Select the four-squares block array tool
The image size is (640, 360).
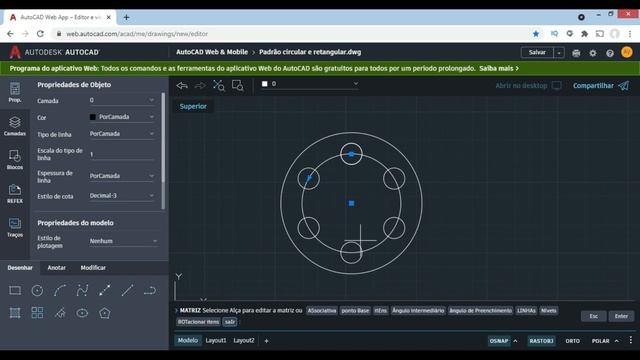tap(37, 313)
